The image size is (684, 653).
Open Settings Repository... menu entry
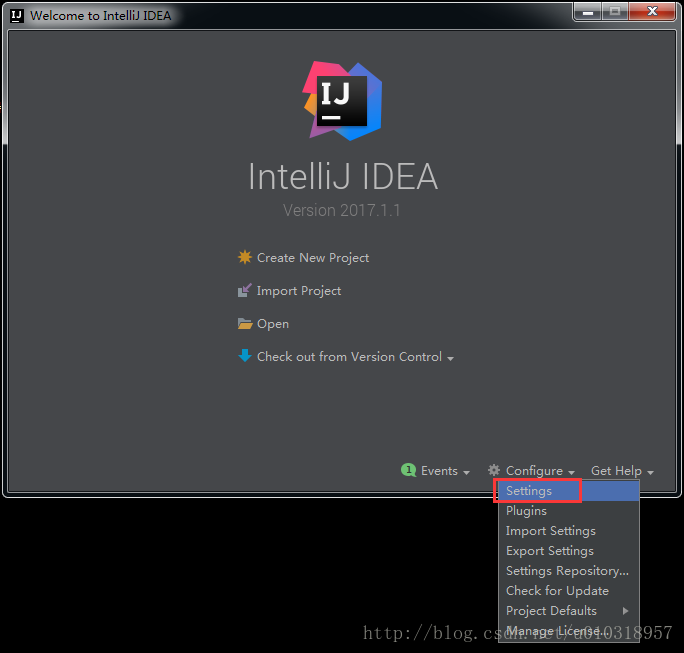569,571
